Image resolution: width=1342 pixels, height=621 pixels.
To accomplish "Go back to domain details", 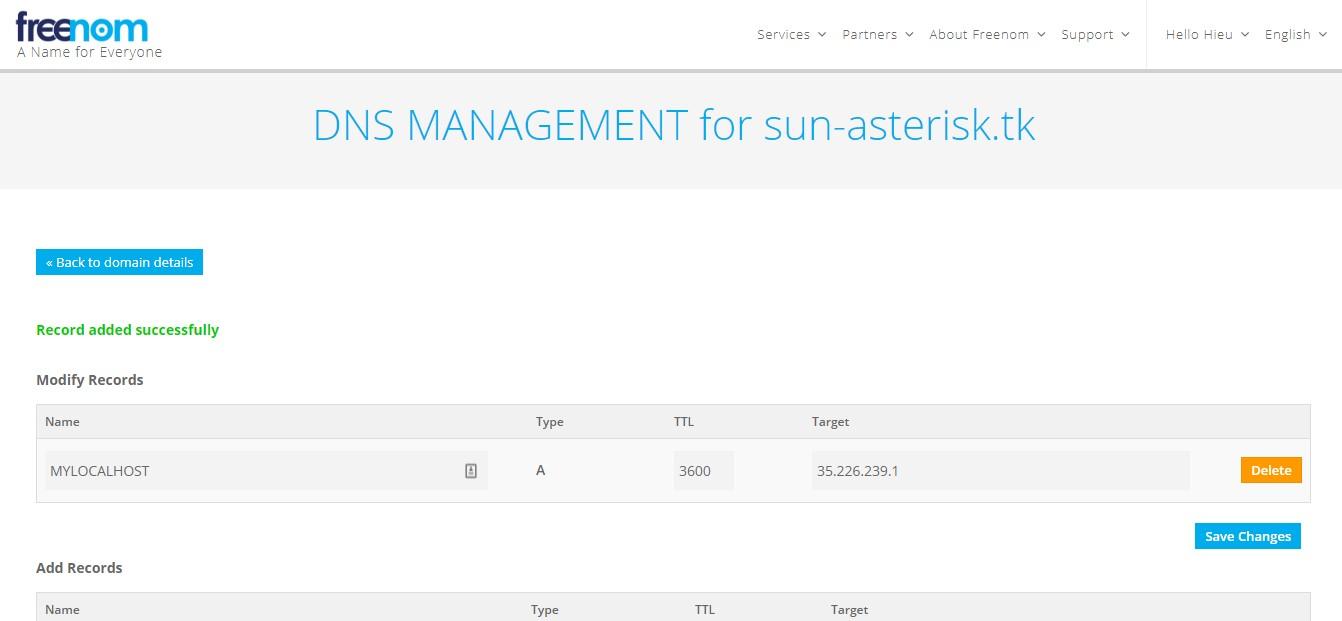I will pos(119,262).
